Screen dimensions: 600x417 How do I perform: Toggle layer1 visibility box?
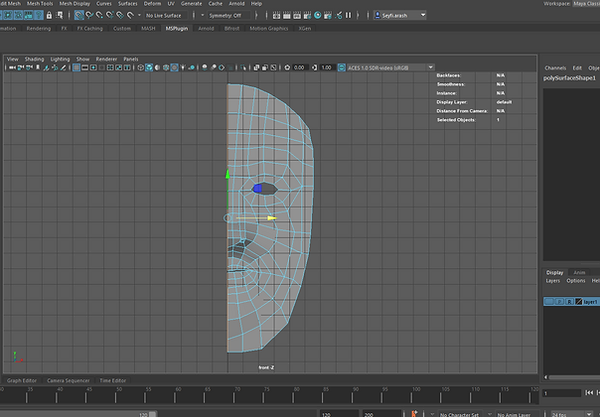tap(549, 302)
